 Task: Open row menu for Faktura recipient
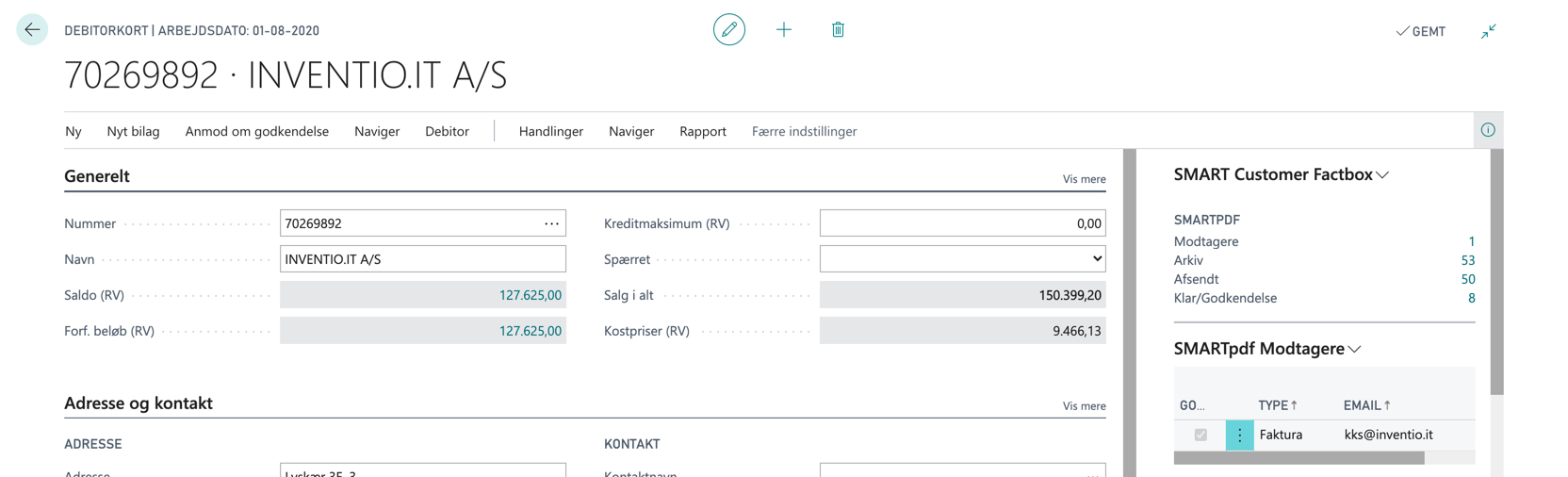click(1239, 435)
